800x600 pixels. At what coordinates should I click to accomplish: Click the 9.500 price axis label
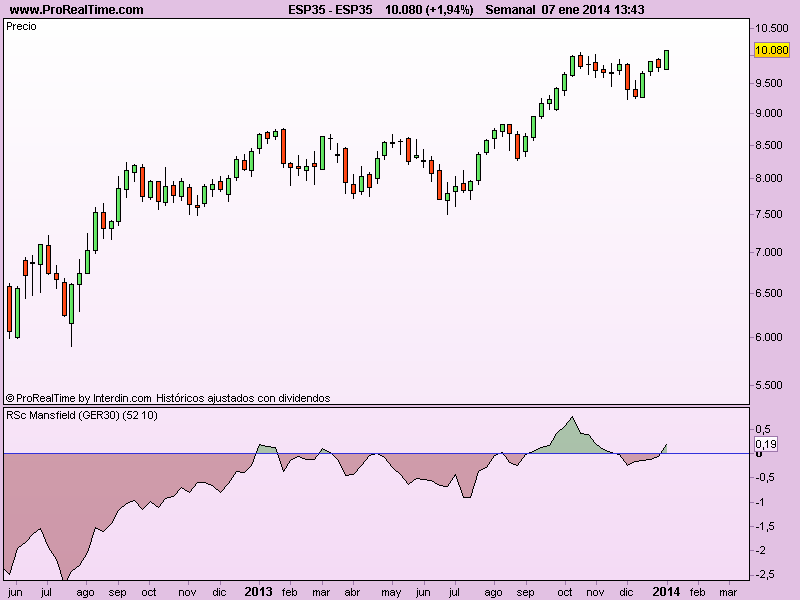point(769,83)
